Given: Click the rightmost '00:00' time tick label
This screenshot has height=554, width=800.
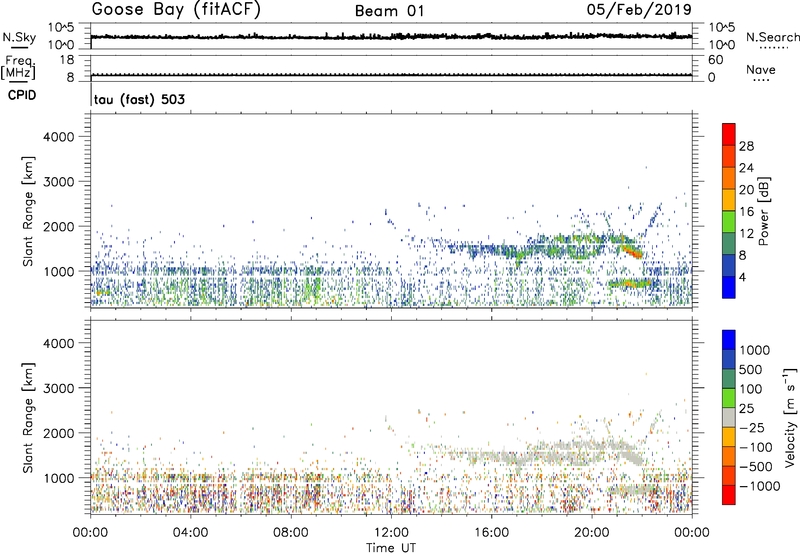Looking at the screenshot, I should pyautogui.click(x=692, y=533).
